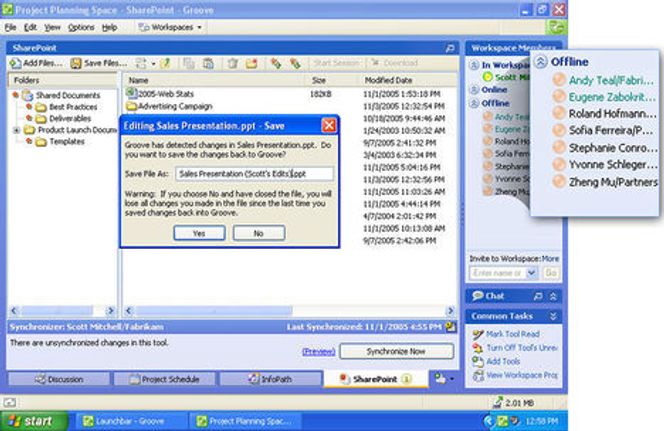Click No in the Save dialog
664x431 pixels.
[259, 233]
